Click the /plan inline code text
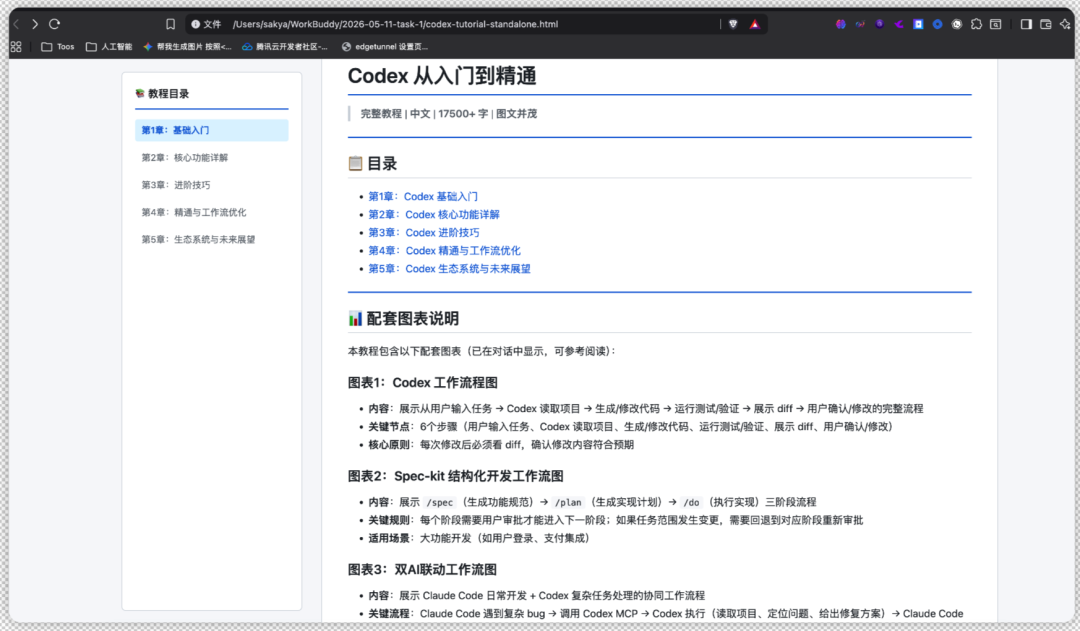 (x=568, y=502)
